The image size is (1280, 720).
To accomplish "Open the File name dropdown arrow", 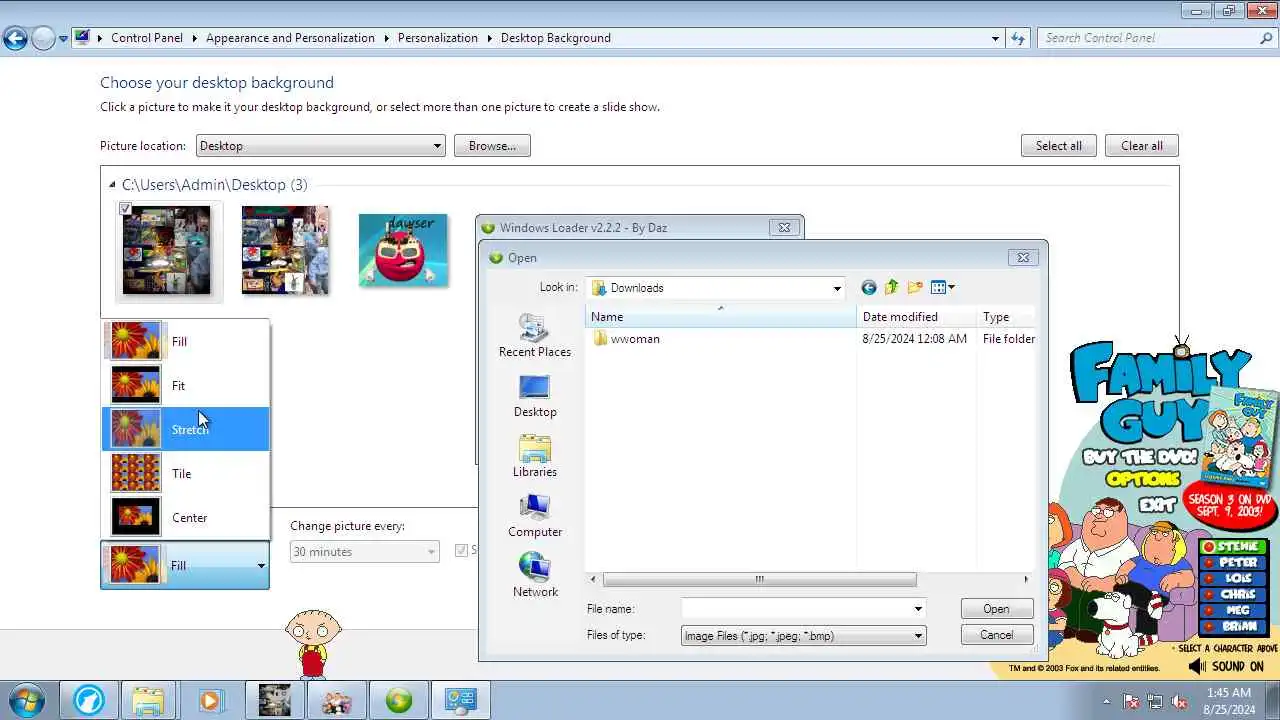I will [918, 609].
